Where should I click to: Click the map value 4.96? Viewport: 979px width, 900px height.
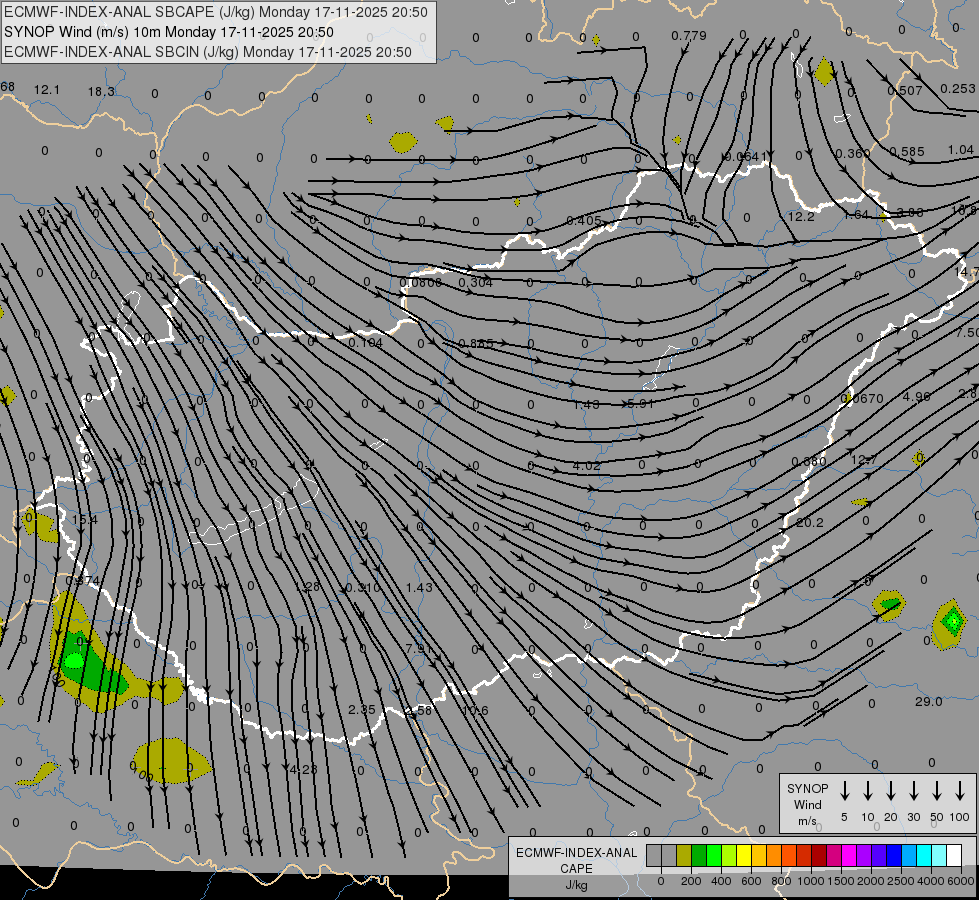pyautogui.click(x=917, y=397)
